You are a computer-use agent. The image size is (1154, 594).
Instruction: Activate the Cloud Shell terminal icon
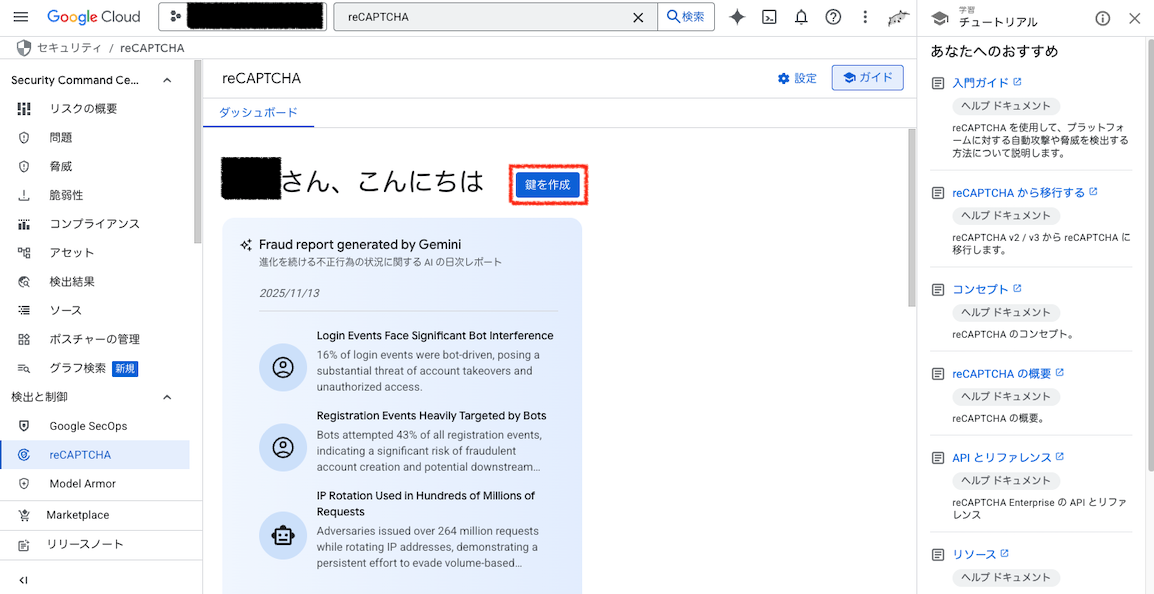pyautogui.click(x=769, y=17)
